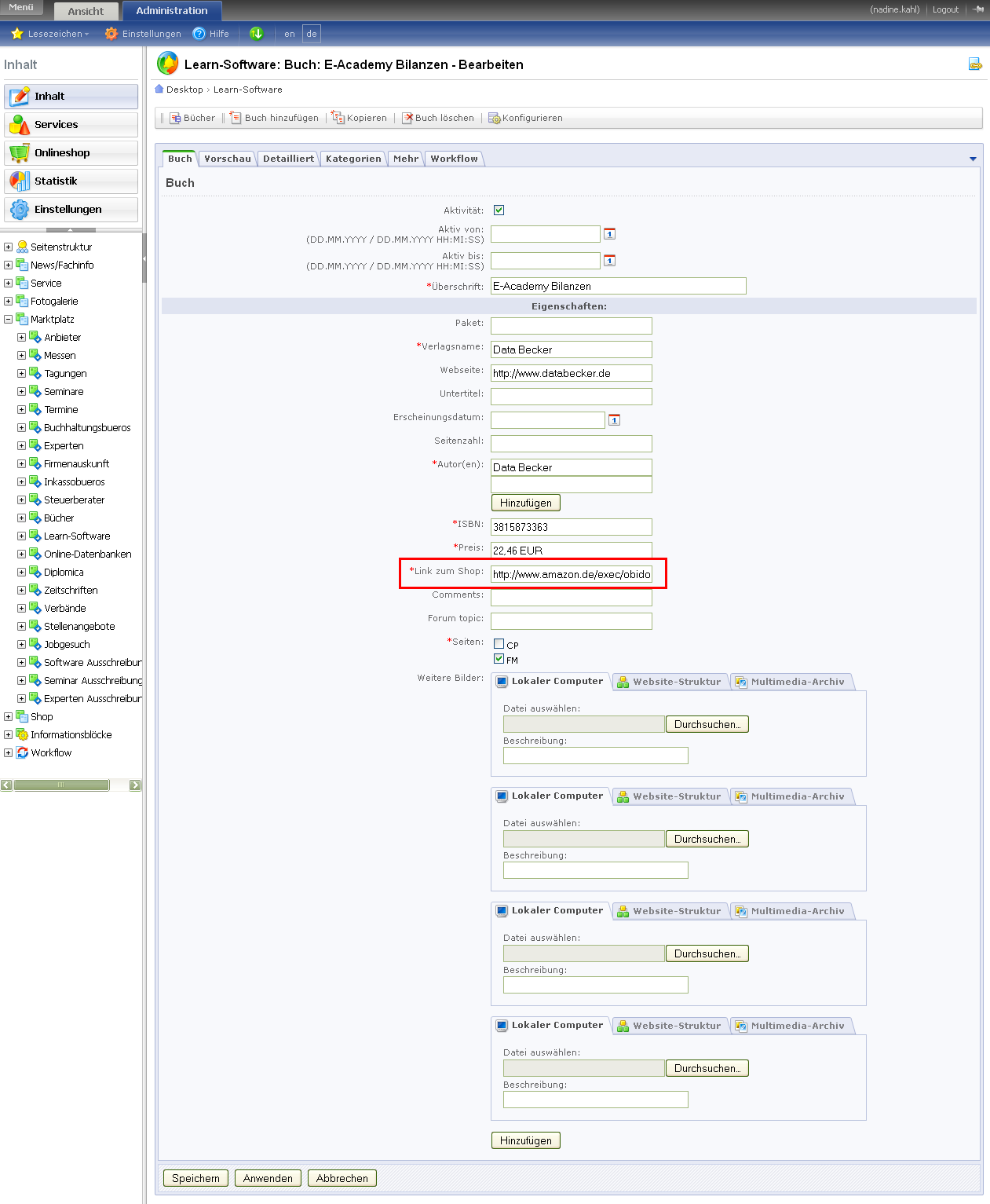Viewport: 990px width, 1204px height.
Task: Open Hilfe help icon in toolbar
Action: [x=199, y=34]
